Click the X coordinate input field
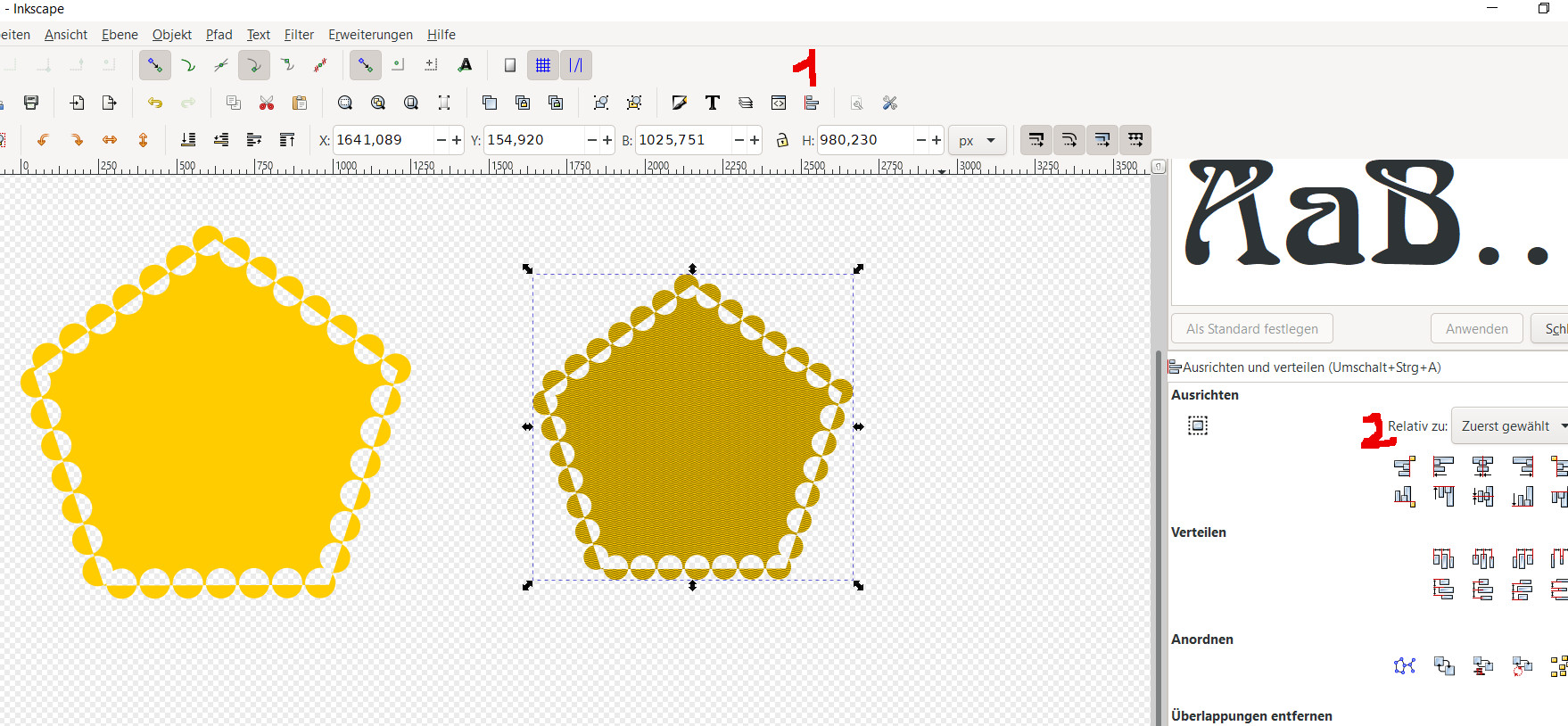 [x=384, y=140]
